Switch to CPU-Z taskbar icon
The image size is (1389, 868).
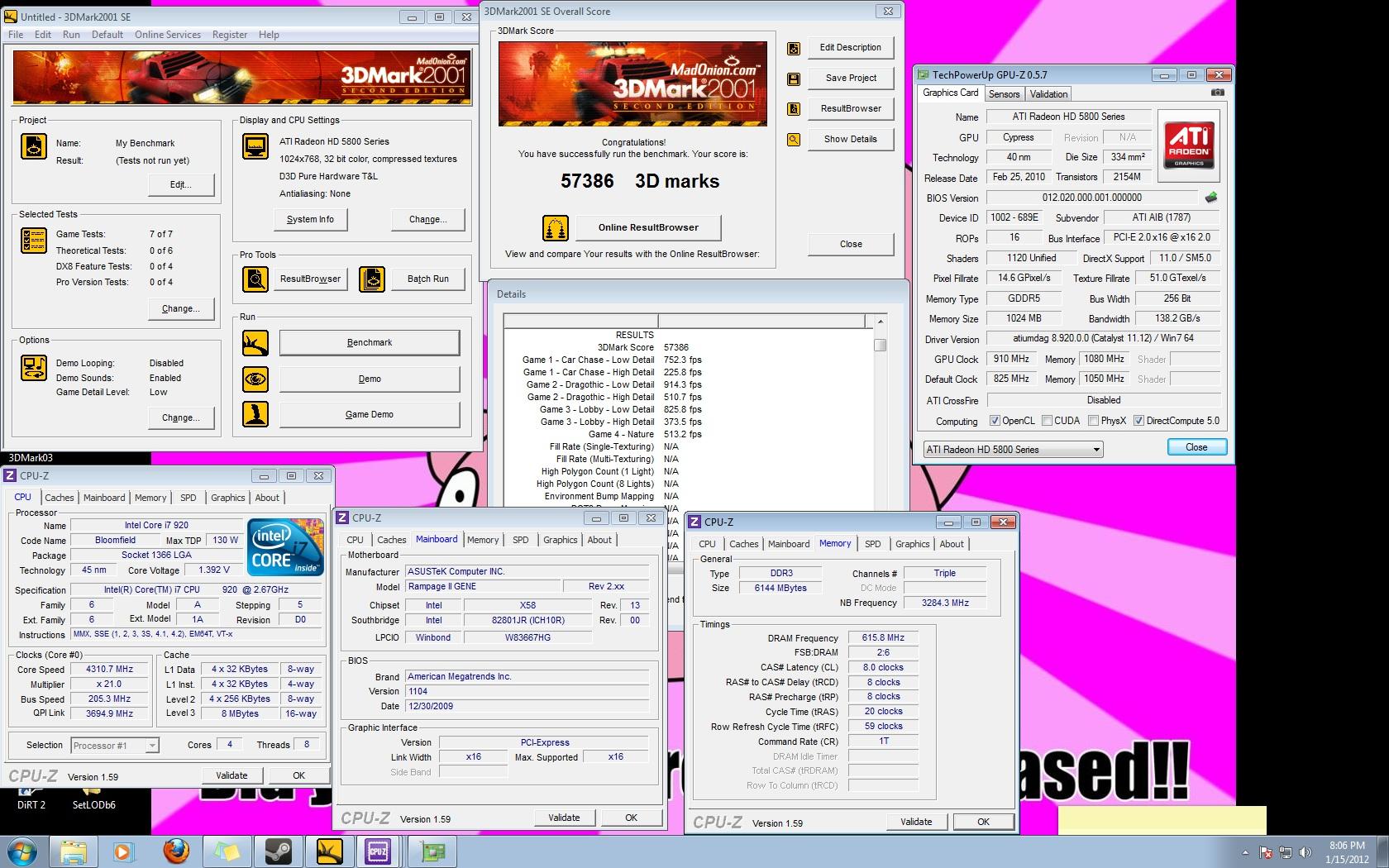379,851
